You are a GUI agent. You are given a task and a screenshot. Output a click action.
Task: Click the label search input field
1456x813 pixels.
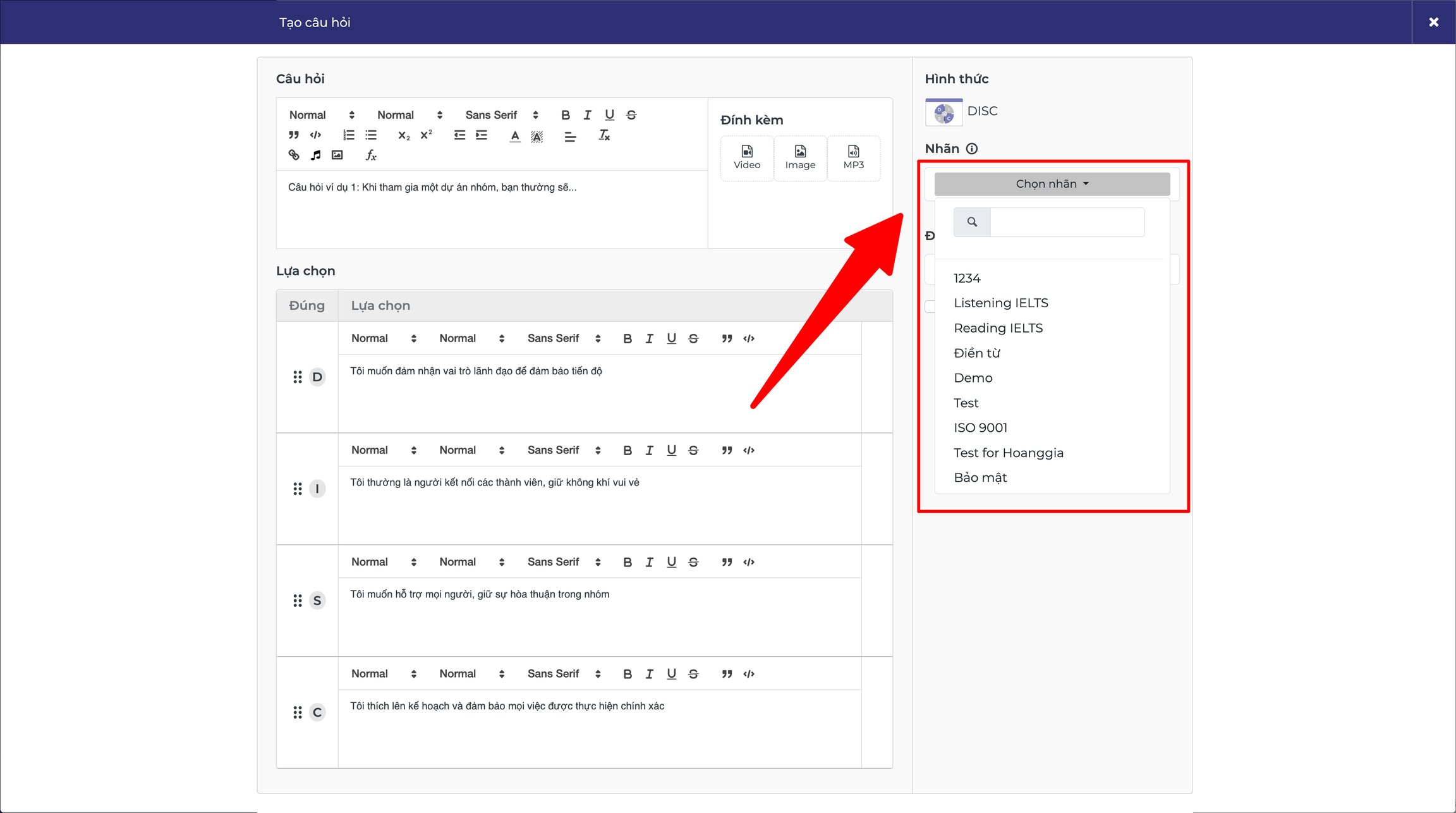coord(1067,223)
